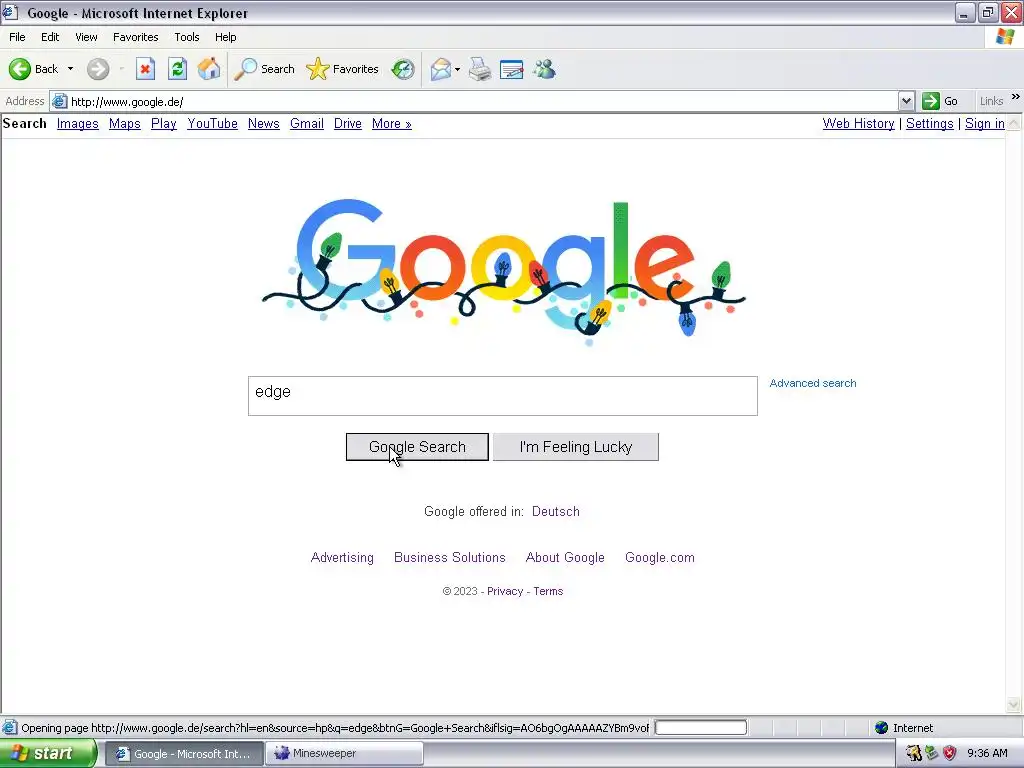Switch language to Deutsch
The width and height of the screenshot is (1024, 768).
pyautogui.click(x=556, y=511)
